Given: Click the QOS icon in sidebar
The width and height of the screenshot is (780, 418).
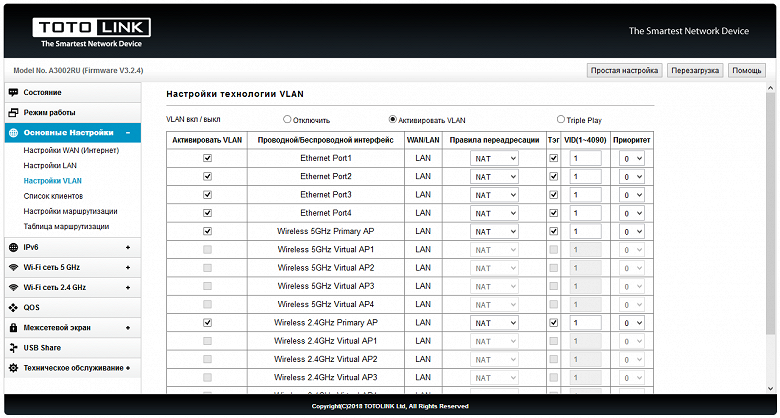Looking at the screenshot, I should (x=13, y=308).
